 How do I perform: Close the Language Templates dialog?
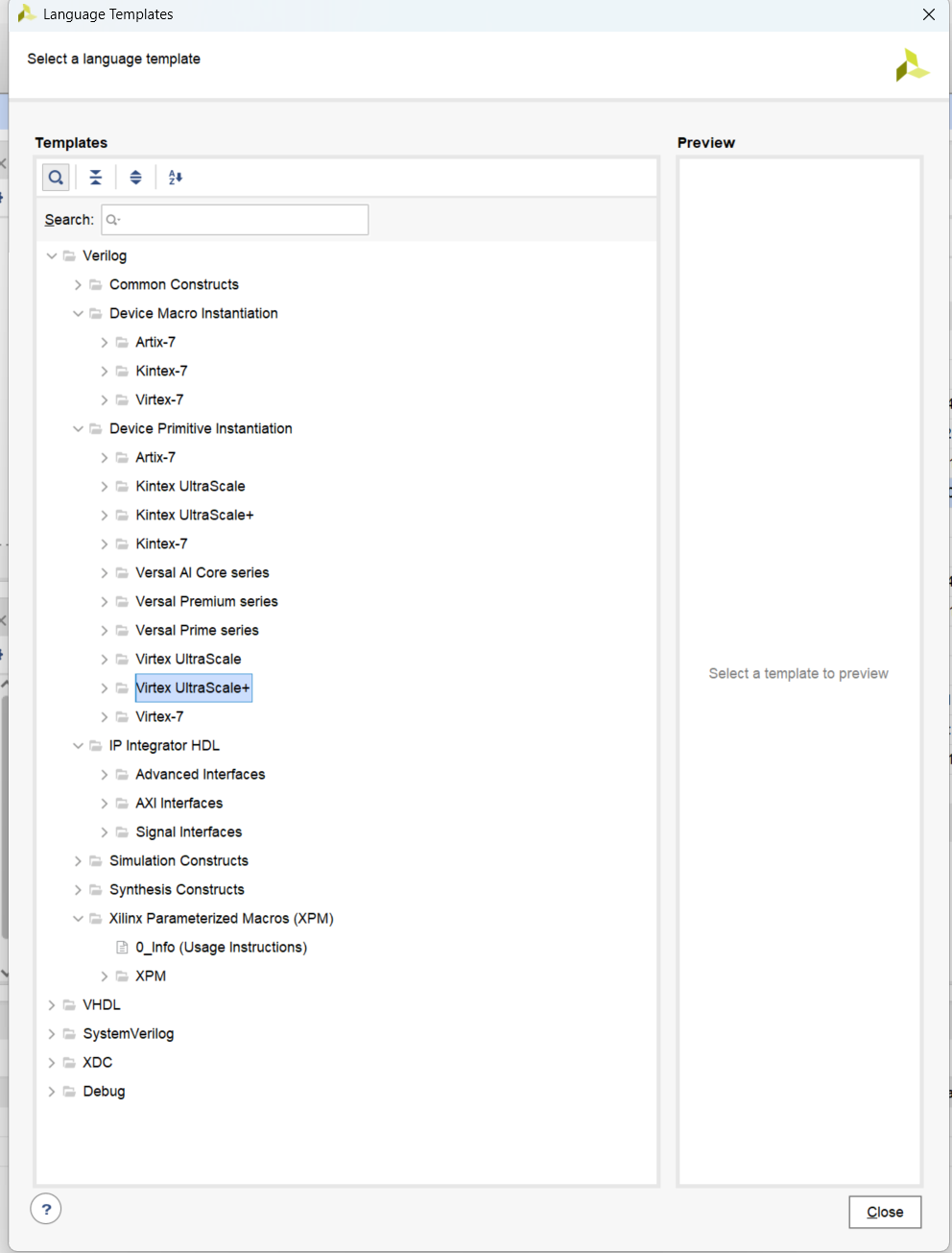click(884, 1212)
